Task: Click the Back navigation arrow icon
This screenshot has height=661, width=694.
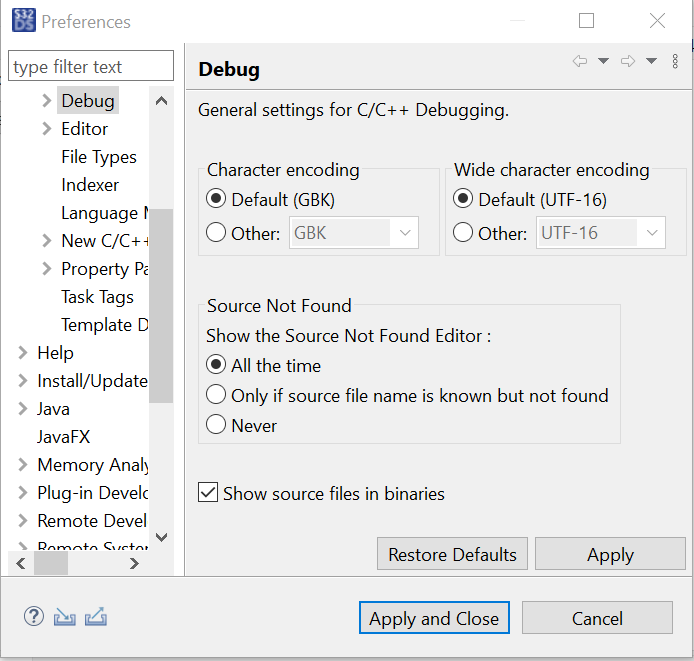Action: 579,62
